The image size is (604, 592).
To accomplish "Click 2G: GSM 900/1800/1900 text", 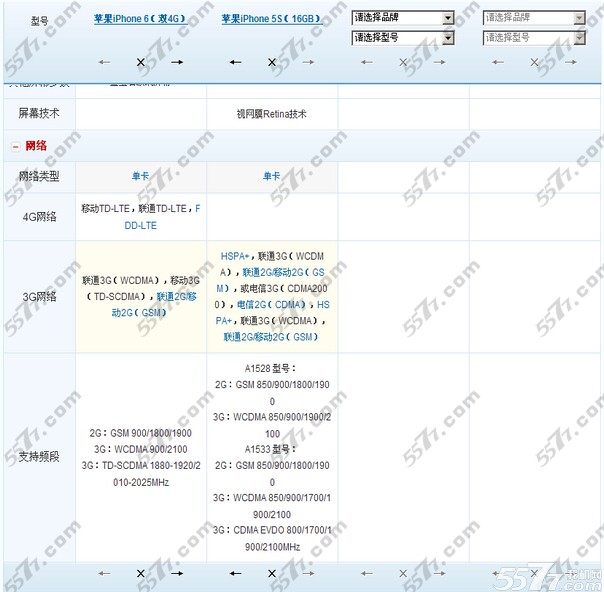I will click(141, 433).
